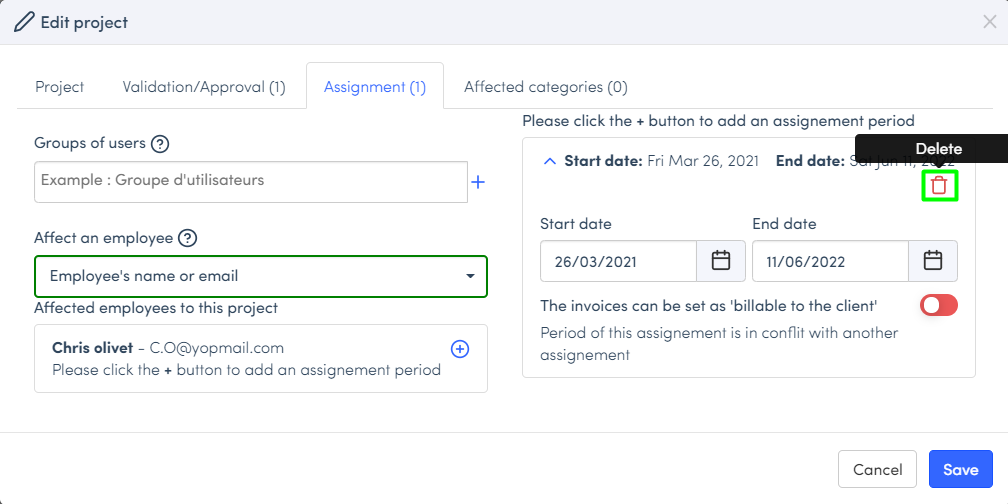Go to the Affected categories (0) tab
Image resolution: width=1008 pixels, height=504 pixels.
point(545,87)
